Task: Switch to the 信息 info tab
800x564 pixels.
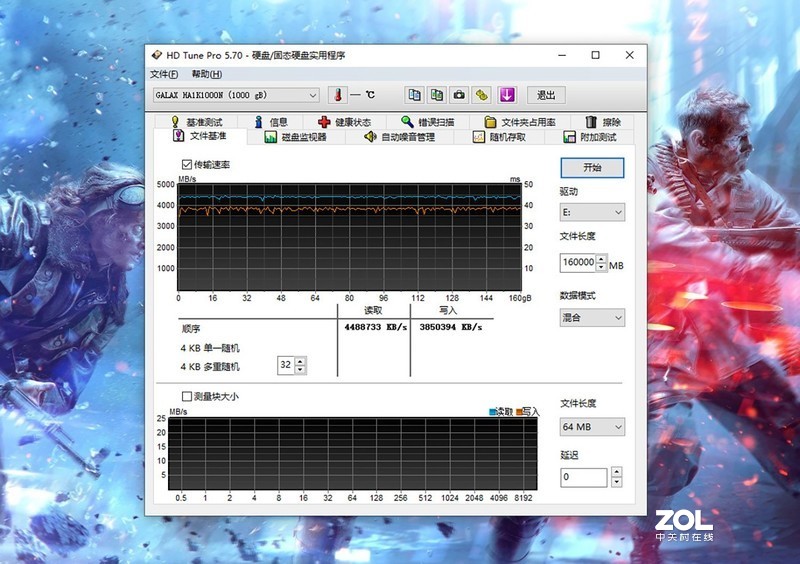Action: click(271, 122)
